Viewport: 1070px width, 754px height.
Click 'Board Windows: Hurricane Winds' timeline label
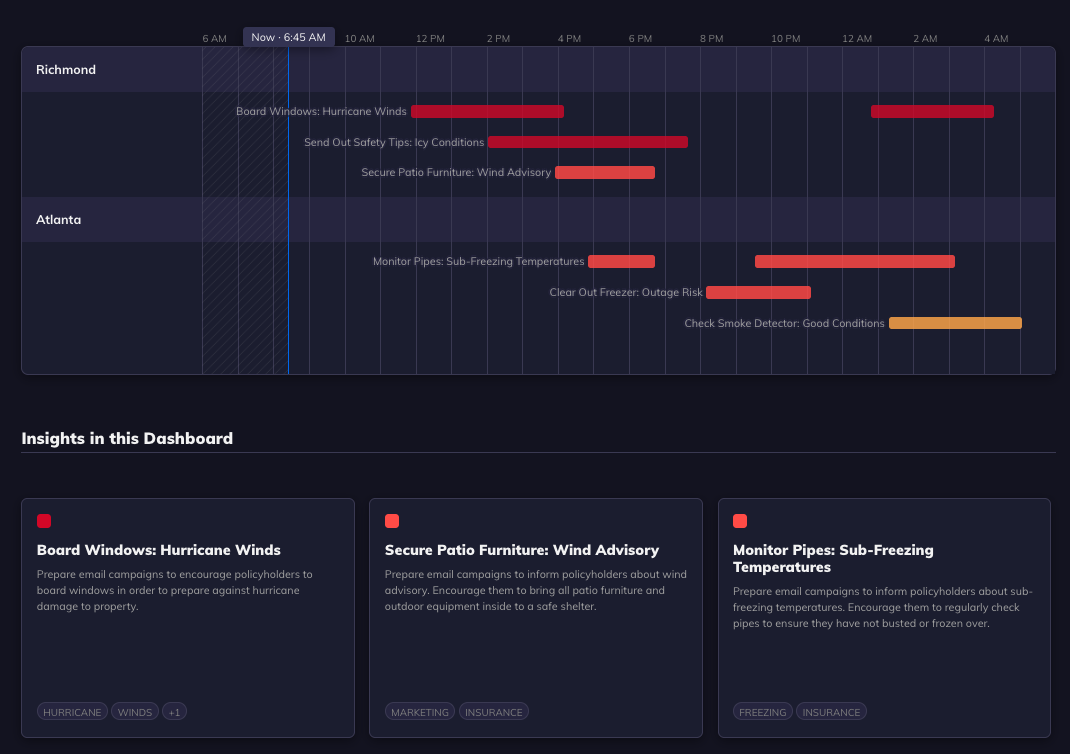click(321, 111)
